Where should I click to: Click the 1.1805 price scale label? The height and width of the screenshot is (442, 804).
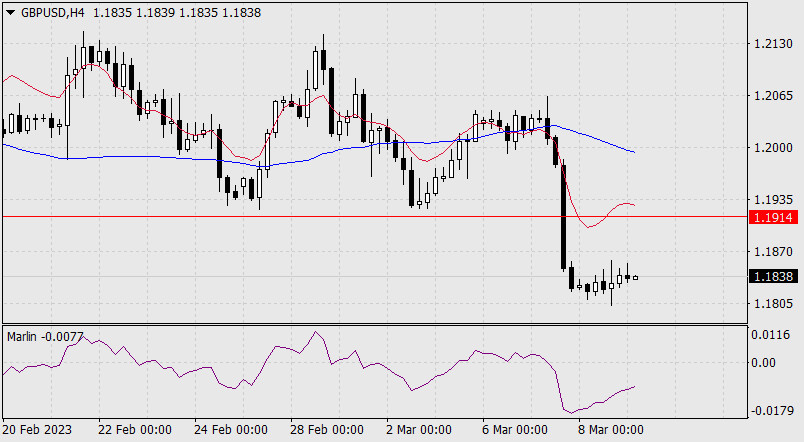[x=773, y=302]
